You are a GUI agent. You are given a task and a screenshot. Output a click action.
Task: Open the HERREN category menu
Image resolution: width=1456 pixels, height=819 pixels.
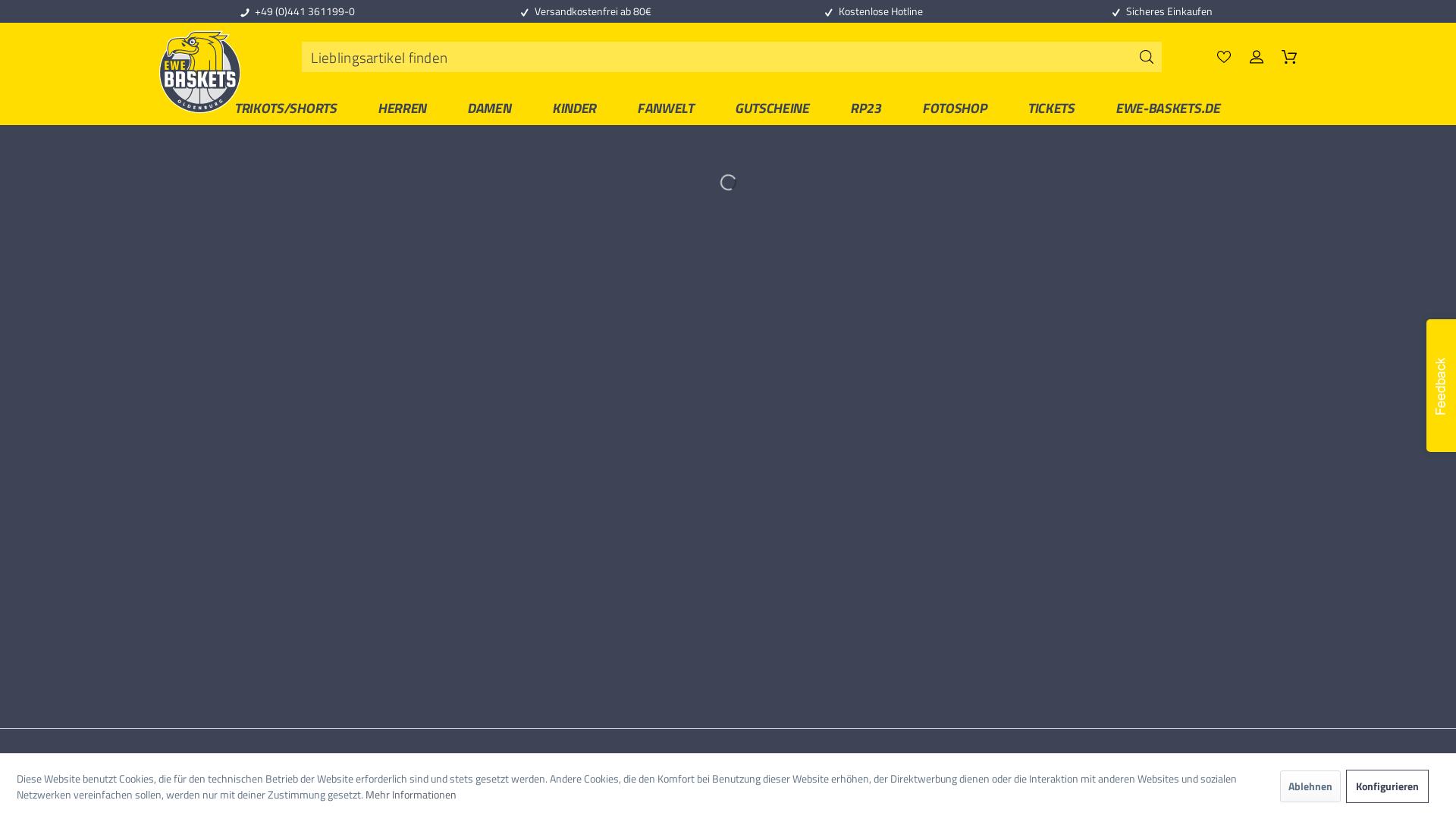[x=402, y=108]
